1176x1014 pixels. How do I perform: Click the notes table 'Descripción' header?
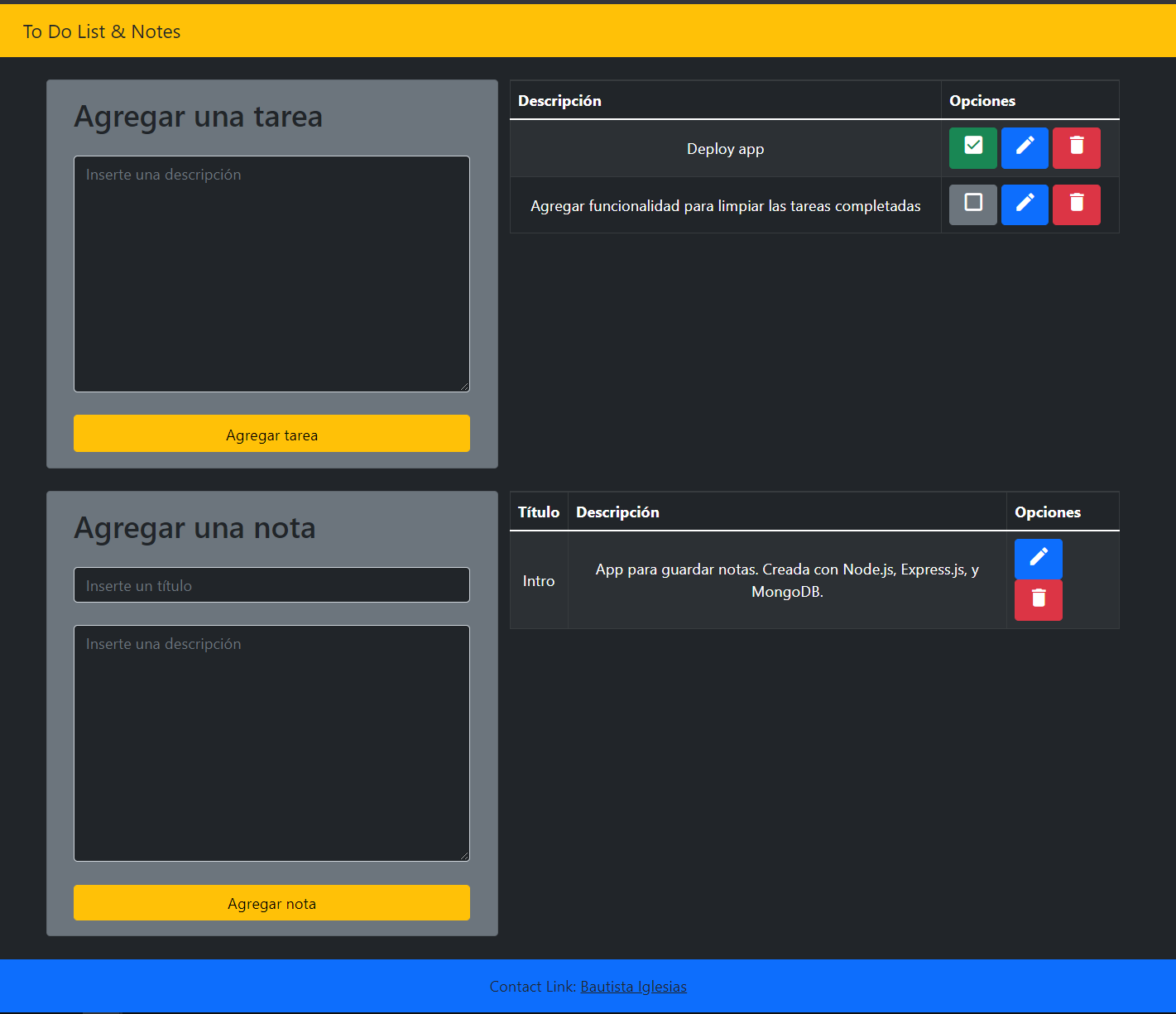(x=617, y=512)
